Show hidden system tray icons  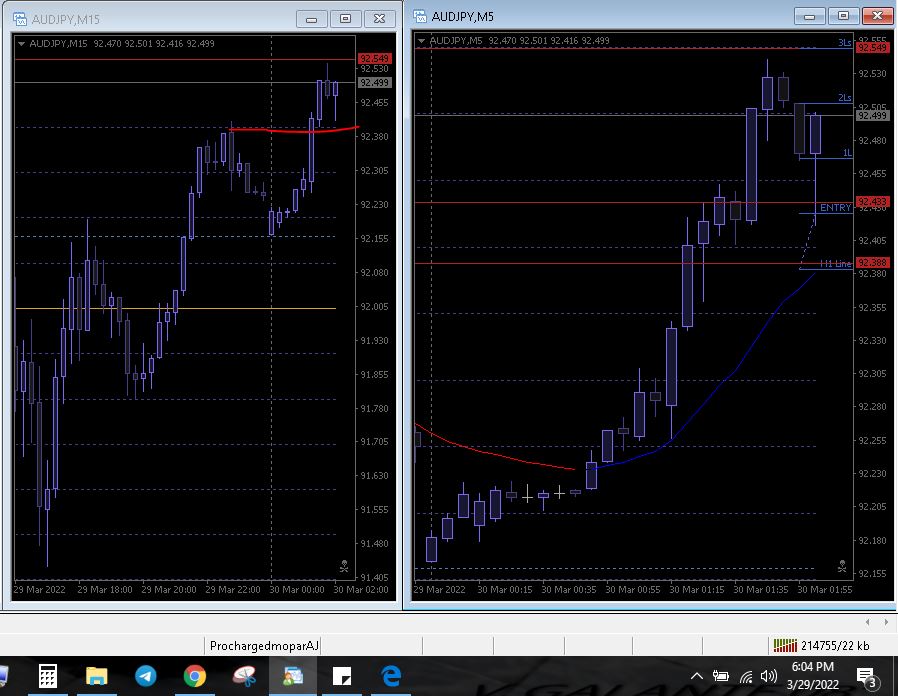pyautogui.click(x=696, y=677)
